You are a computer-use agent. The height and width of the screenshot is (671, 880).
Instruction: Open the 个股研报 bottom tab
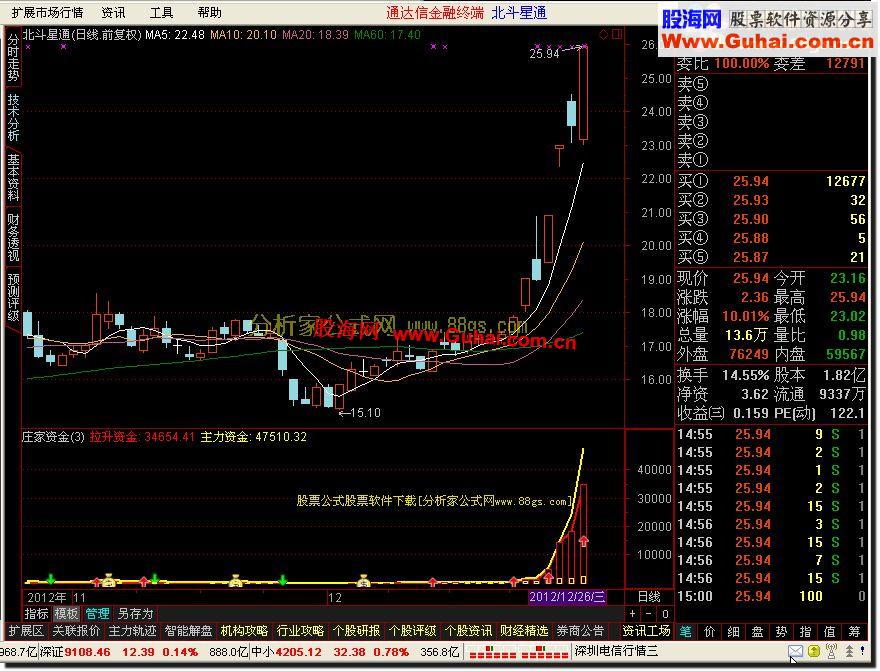tap(357, 631)
